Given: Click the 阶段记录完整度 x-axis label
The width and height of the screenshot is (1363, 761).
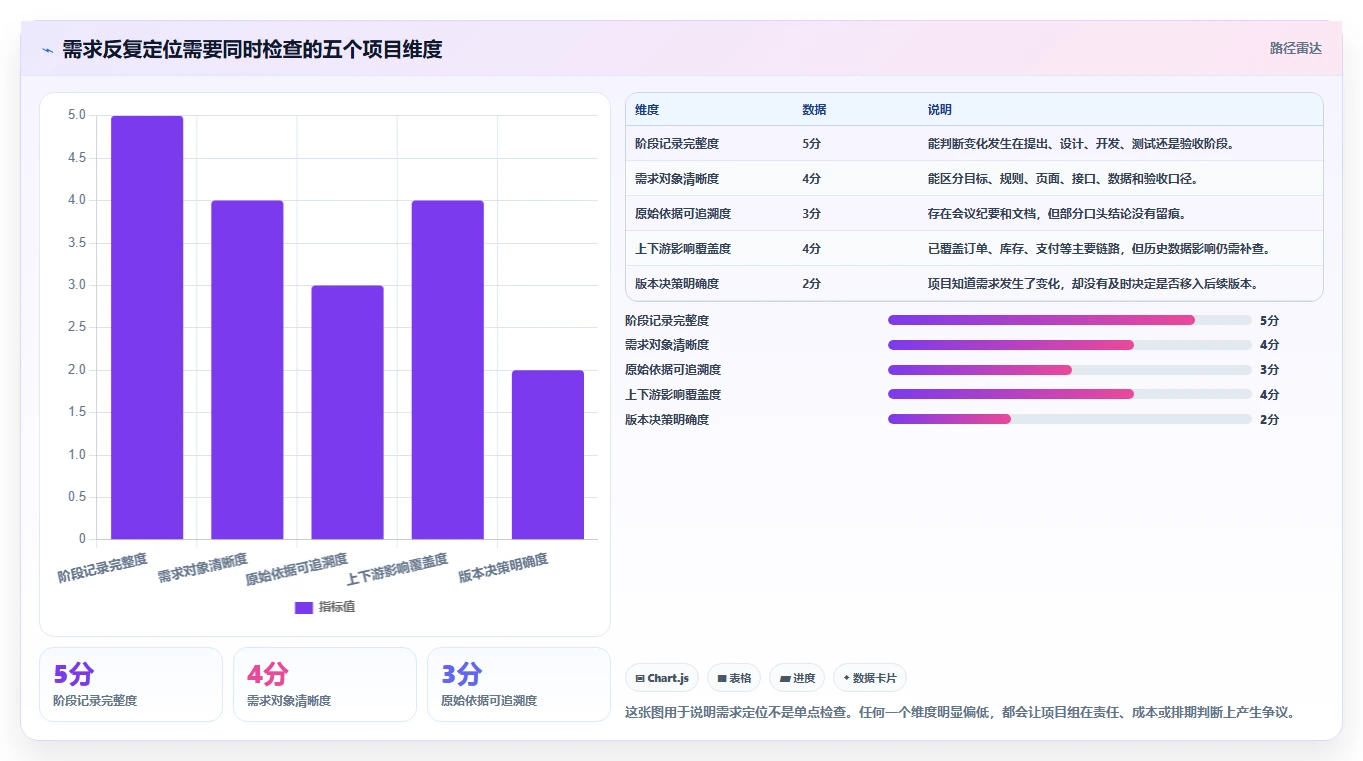Looking at the screenshot, I should 102,567.
